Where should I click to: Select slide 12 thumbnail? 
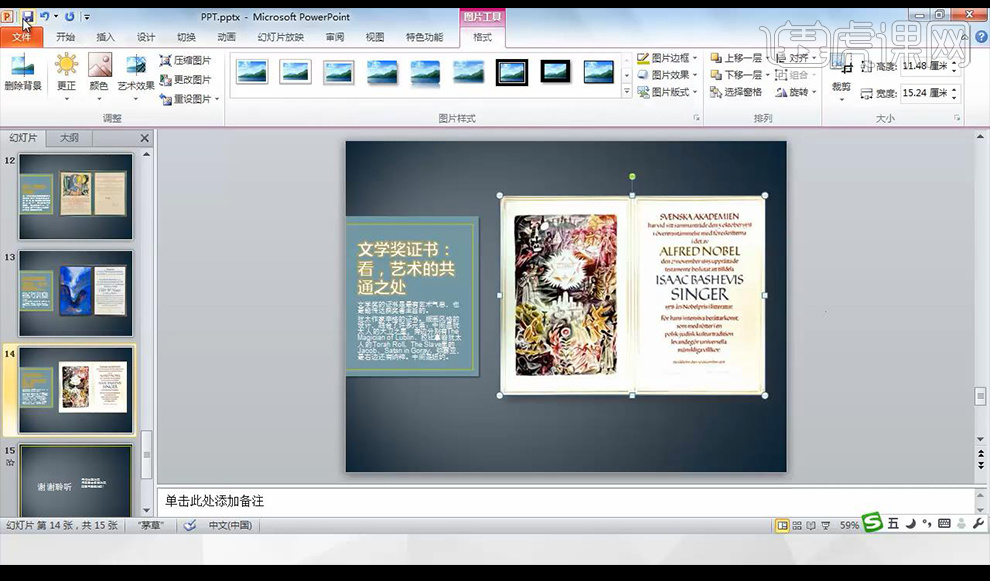76,196
